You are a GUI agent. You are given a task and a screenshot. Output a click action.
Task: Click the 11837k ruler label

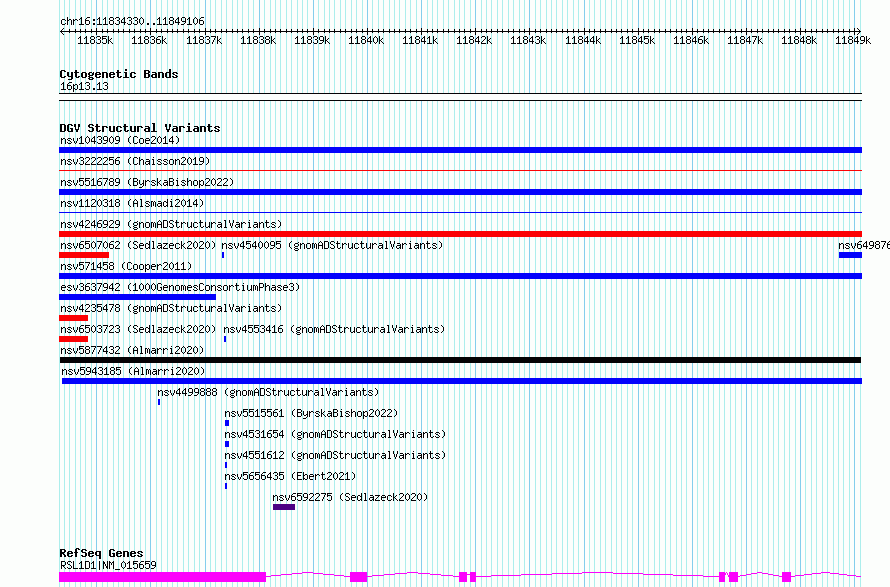204,40
